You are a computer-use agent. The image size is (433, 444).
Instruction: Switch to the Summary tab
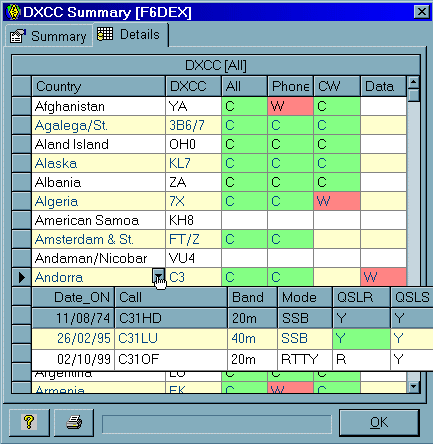[49, 36]
